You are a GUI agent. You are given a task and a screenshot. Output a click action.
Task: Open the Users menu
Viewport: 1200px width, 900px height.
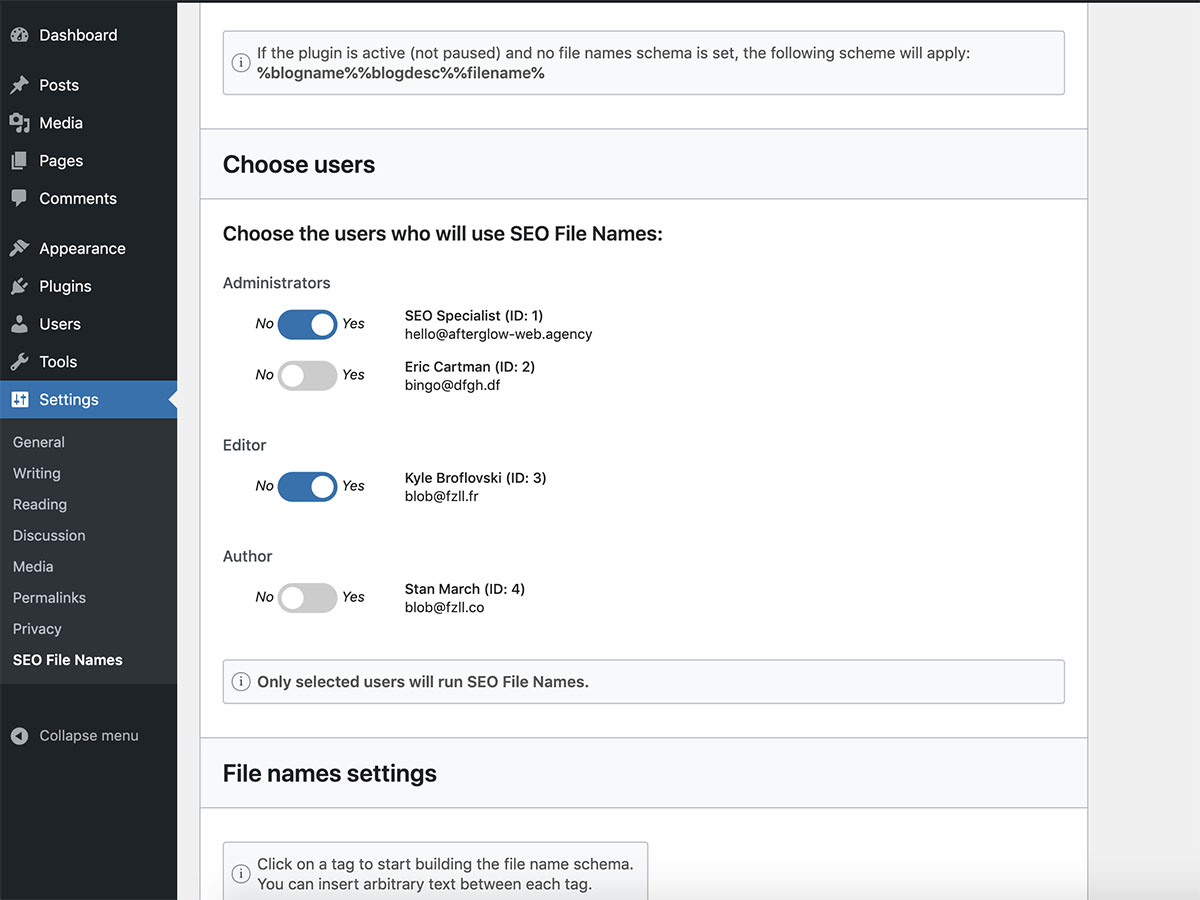88,324
